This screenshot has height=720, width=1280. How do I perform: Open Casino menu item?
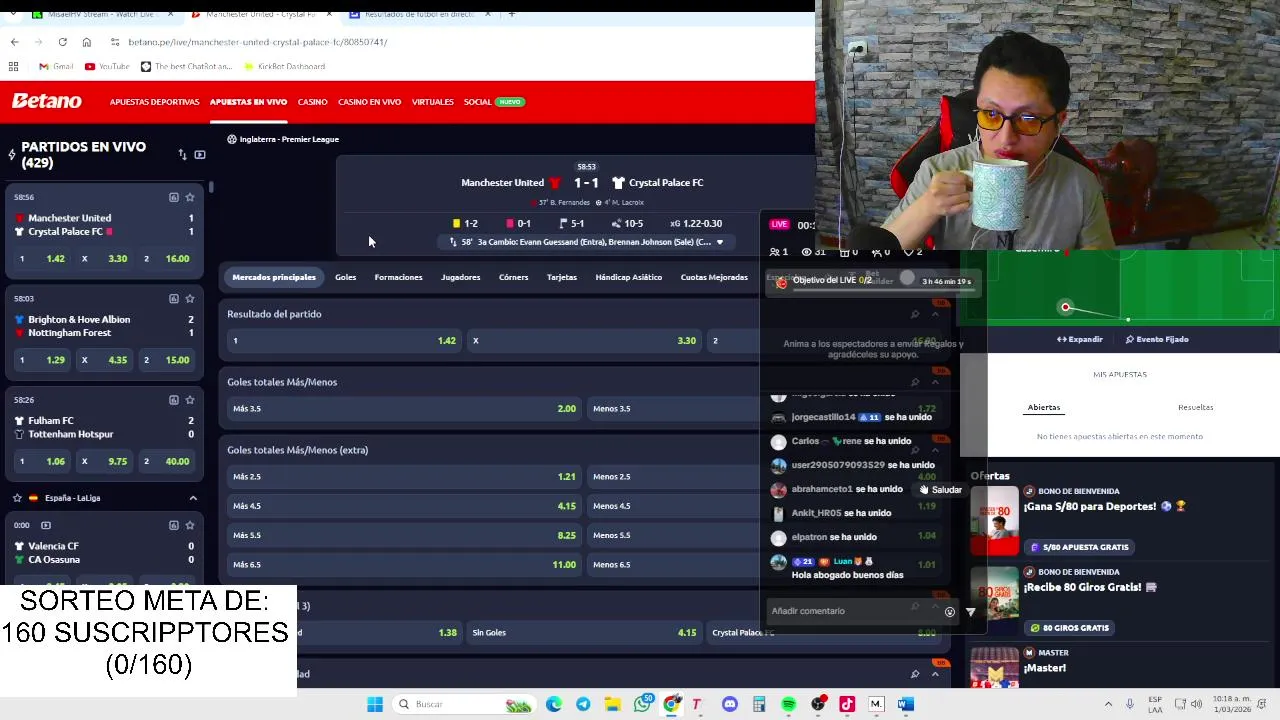pyautogui.click(x=312, y=102)
